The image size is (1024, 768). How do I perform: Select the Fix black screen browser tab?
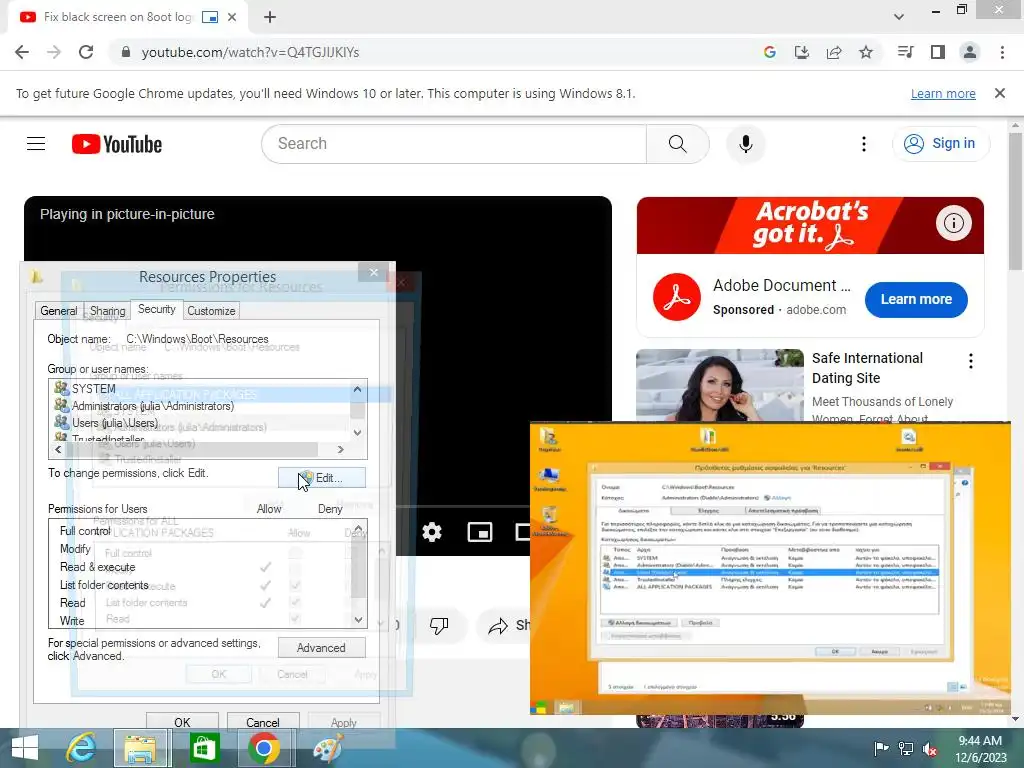pos(117,17)
